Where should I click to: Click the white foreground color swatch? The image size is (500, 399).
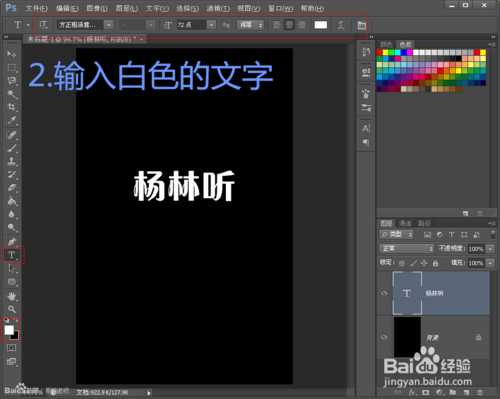pos(9,330)
